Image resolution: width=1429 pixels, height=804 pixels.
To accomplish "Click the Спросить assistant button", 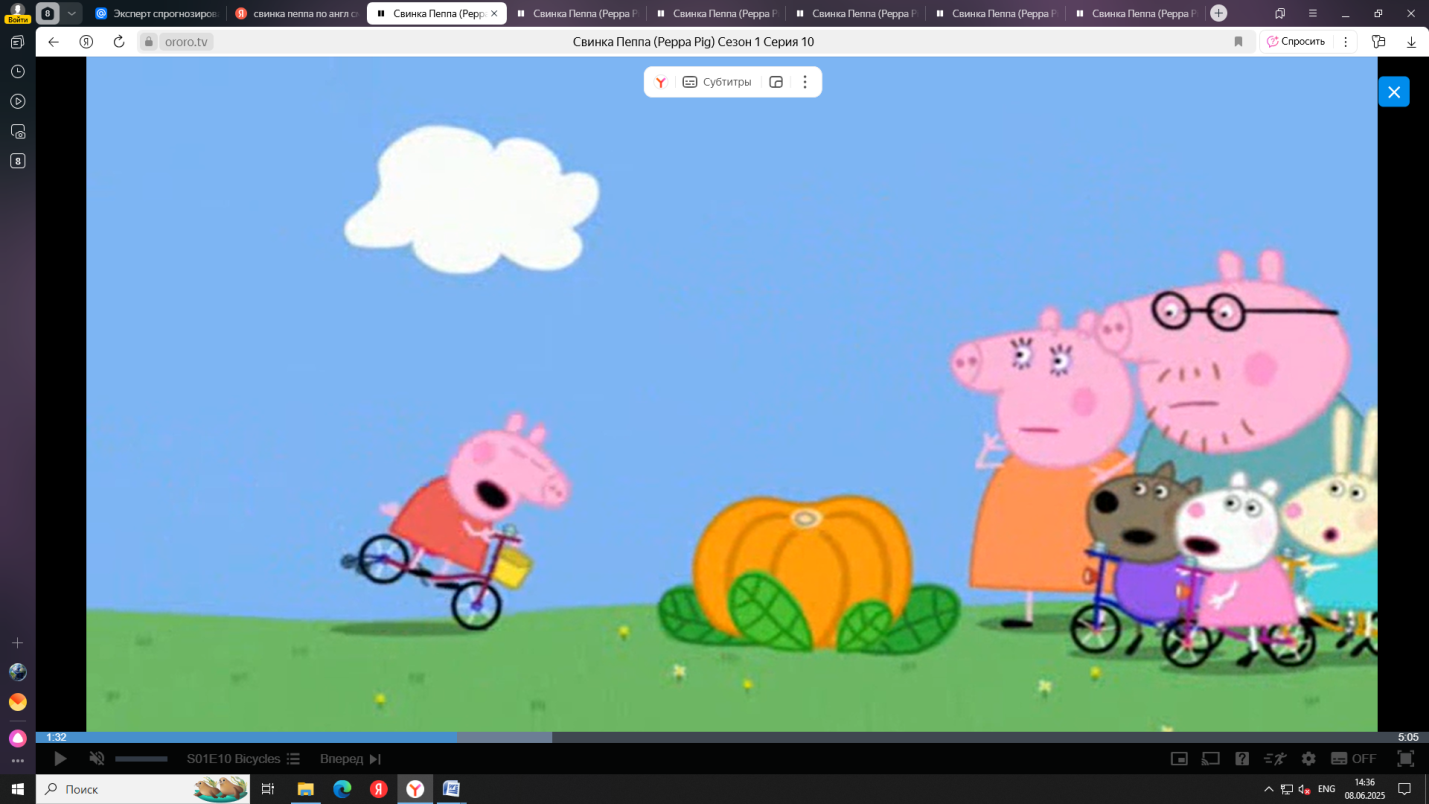I will (x=1296, y=42).
